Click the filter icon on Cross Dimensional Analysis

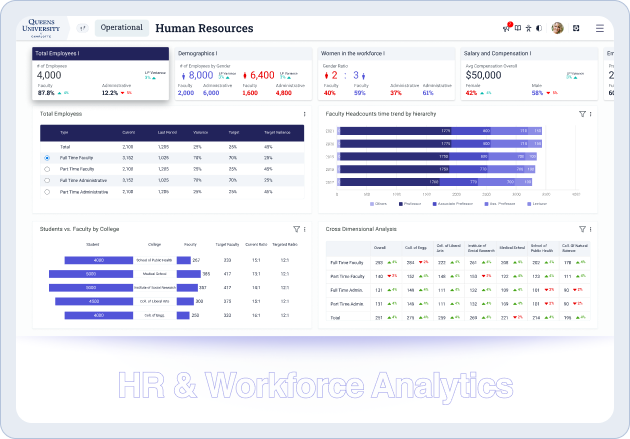582,229
